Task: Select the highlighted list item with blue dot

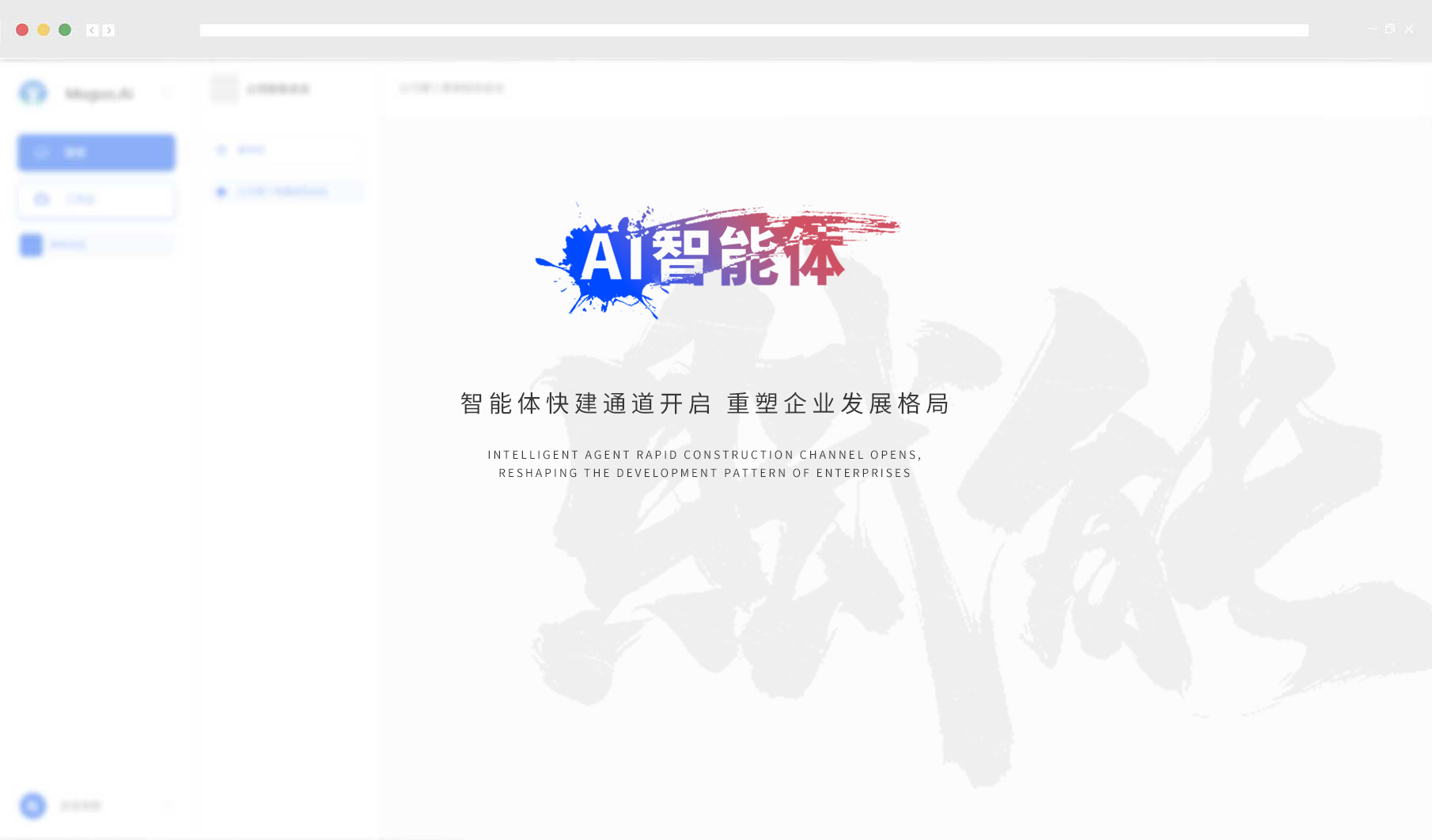Action: coord(286,191)
